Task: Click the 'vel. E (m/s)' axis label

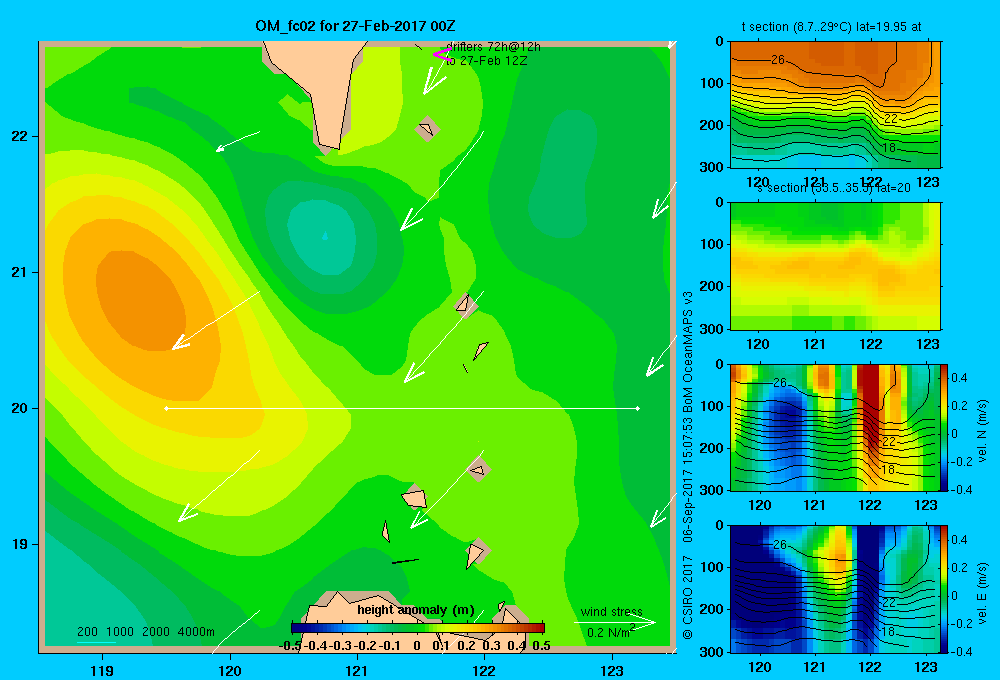Action: (x=982, y=593)
